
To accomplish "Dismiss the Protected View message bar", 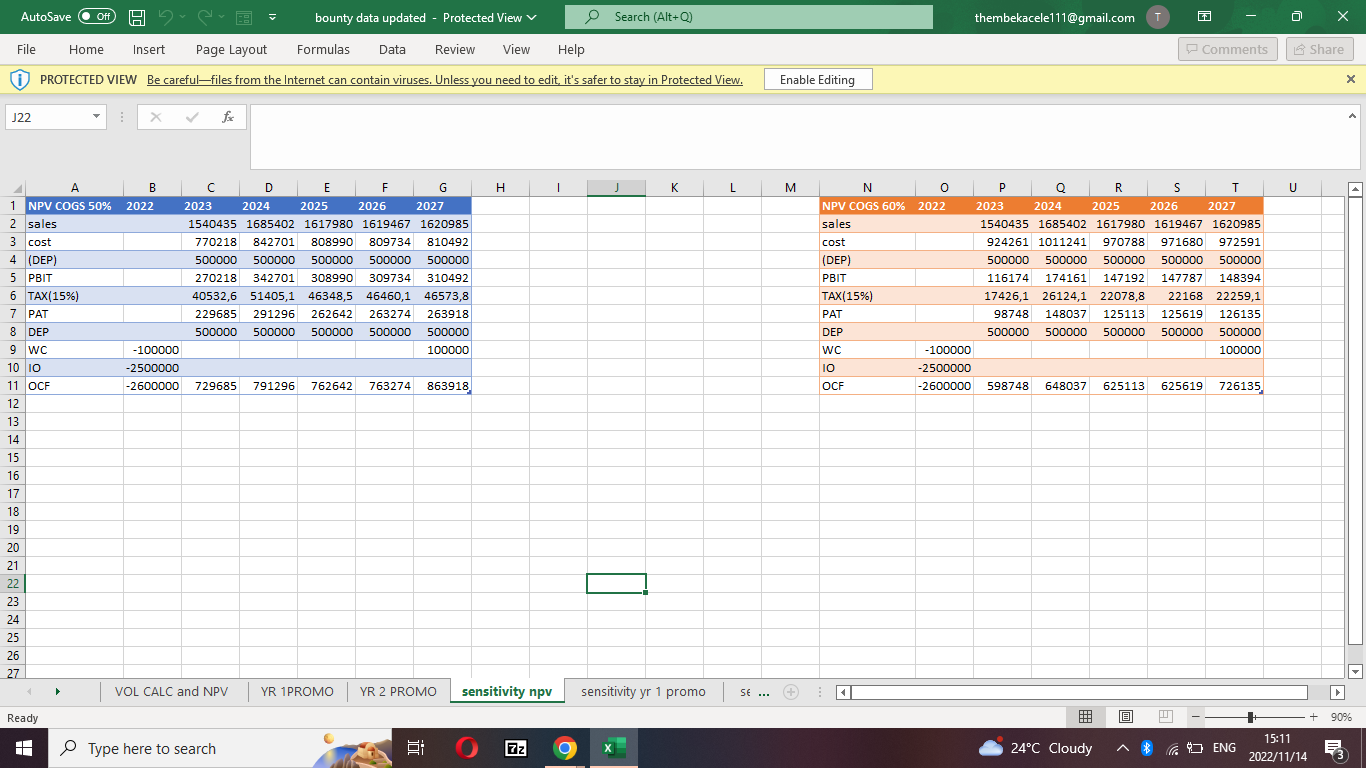I will point(1351,79).
